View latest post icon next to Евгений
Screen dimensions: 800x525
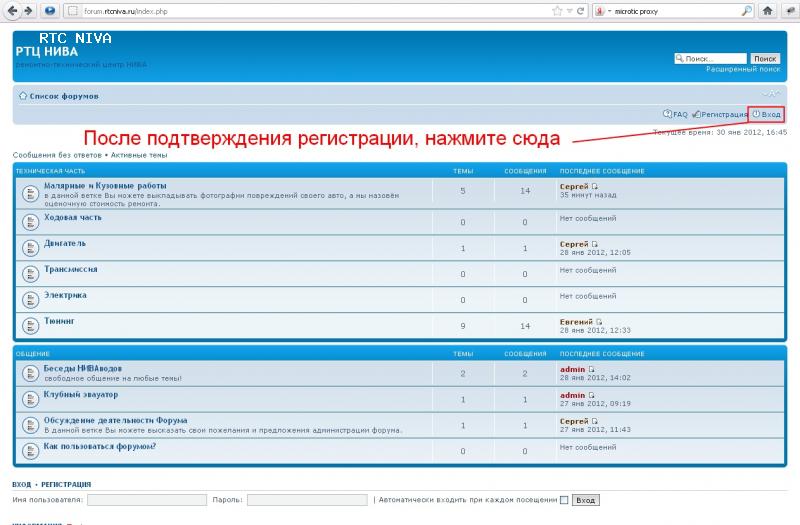point(599,322)
